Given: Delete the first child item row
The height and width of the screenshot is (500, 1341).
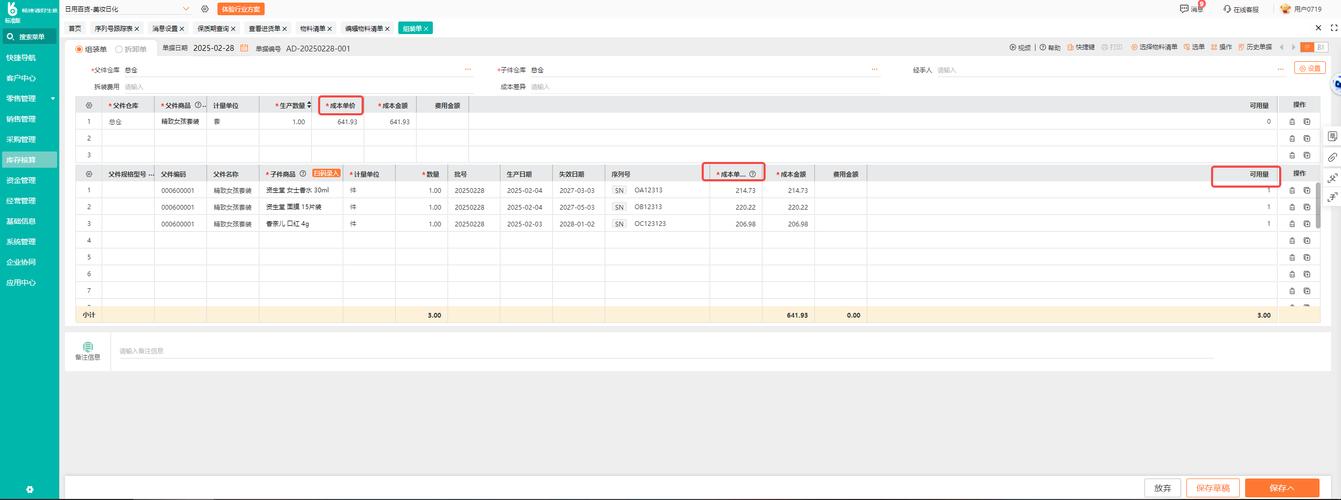Looking at the screenshot, I should [1291, 190].
